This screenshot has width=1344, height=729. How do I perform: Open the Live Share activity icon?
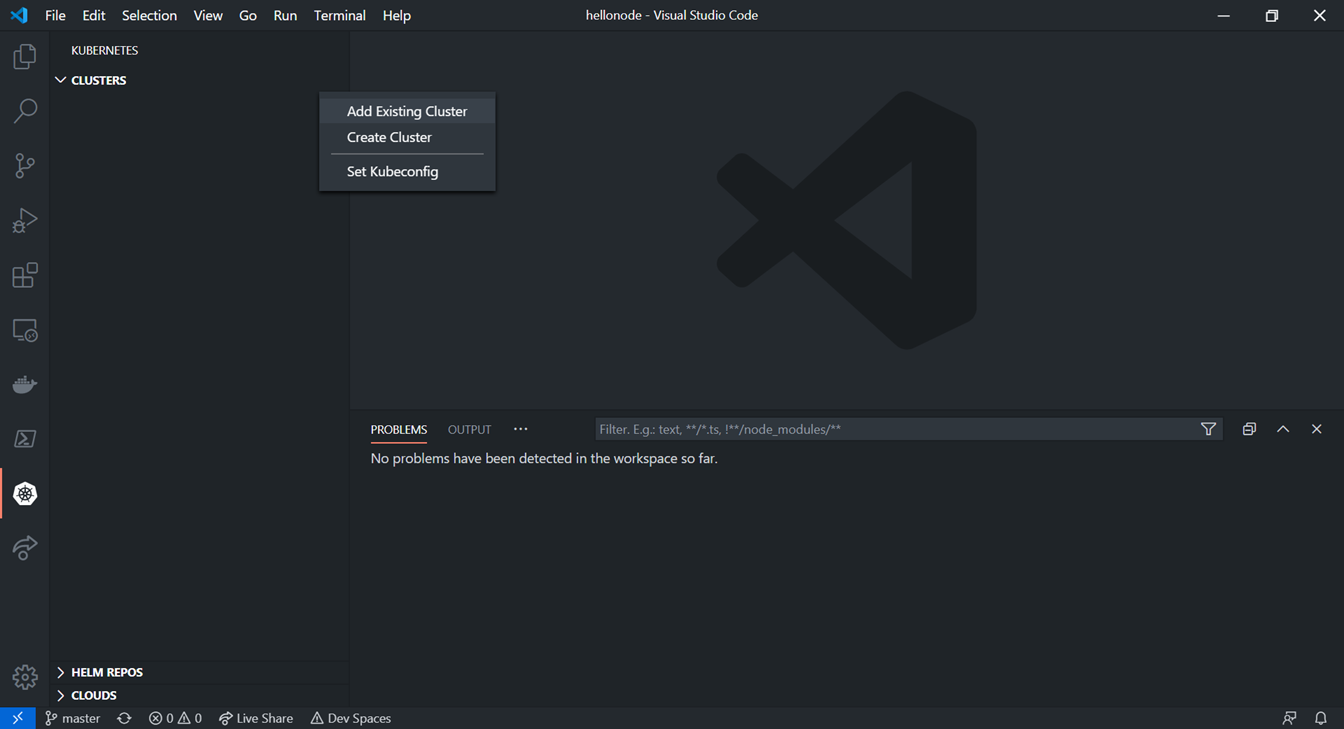point(25,547)
